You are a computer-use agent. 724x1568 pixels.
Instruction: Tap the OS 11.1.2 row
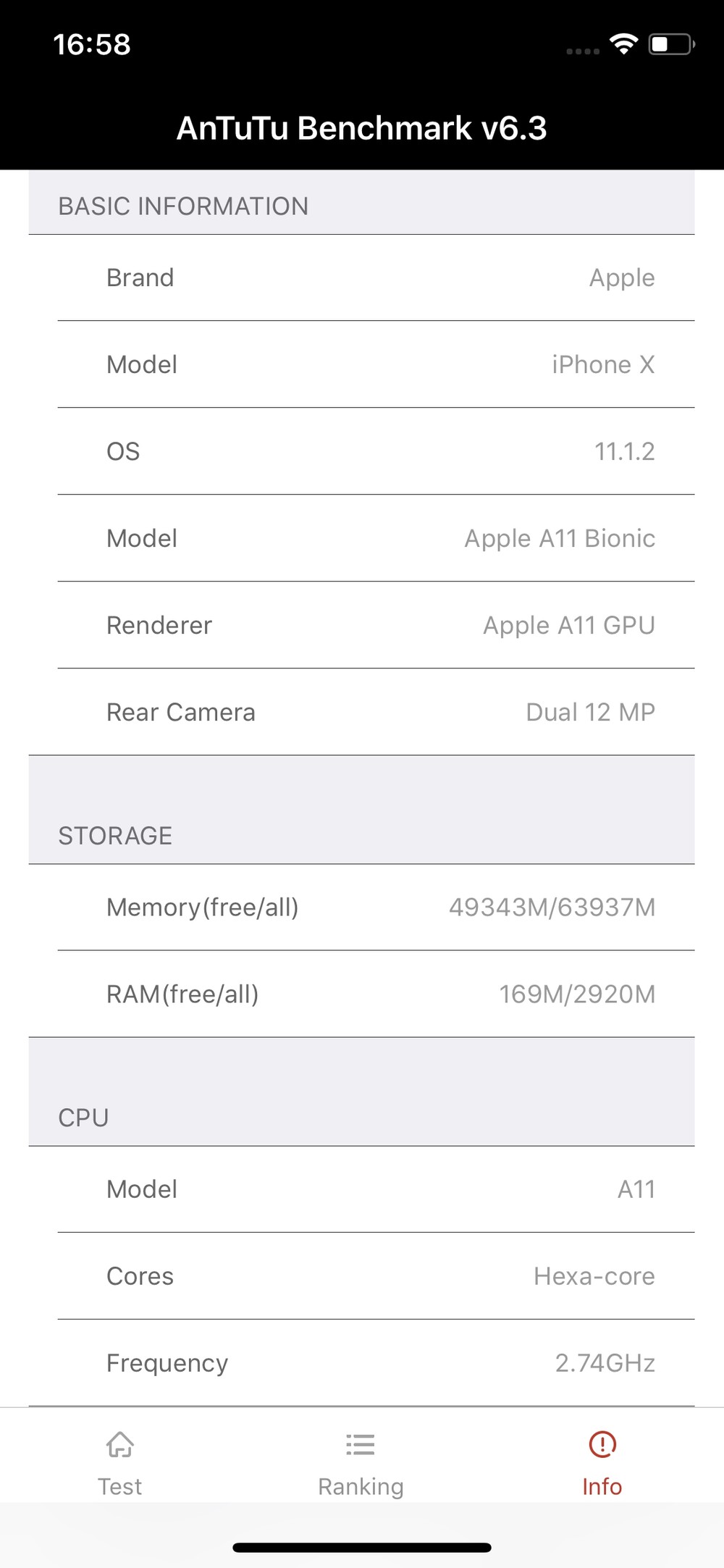click(376, 451)
